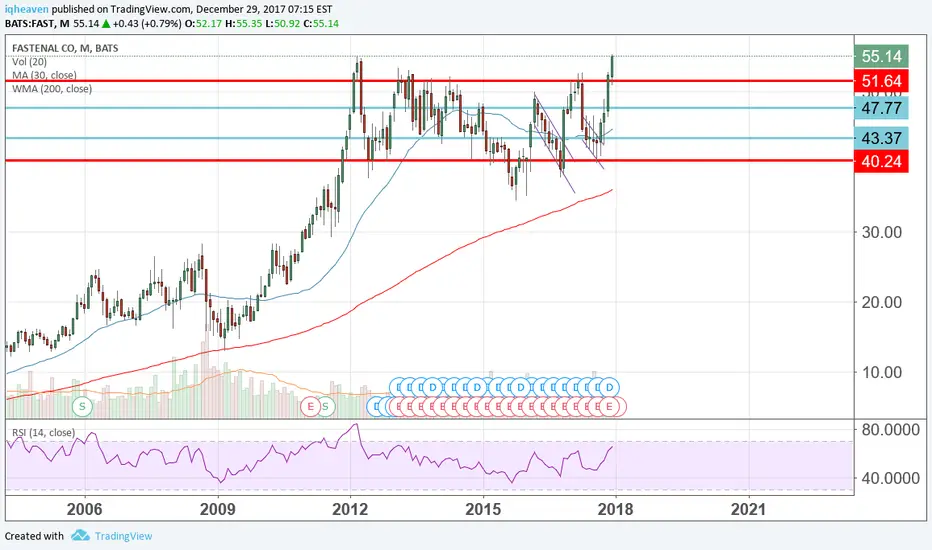This screenshot has width=932, height=550.
Task: Select the blue 47.77 price level label
Action: 881,108
